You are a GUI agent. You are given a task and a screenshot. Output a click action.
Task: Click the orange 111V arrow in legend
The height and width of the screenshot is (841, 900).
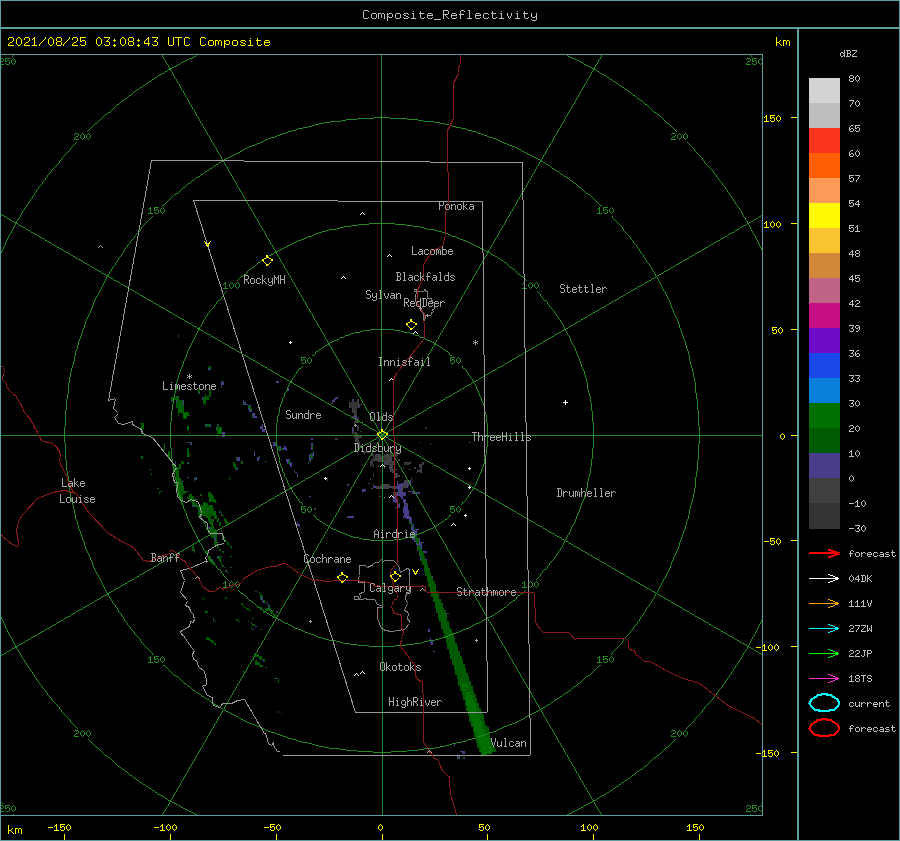tap(824, 603)
